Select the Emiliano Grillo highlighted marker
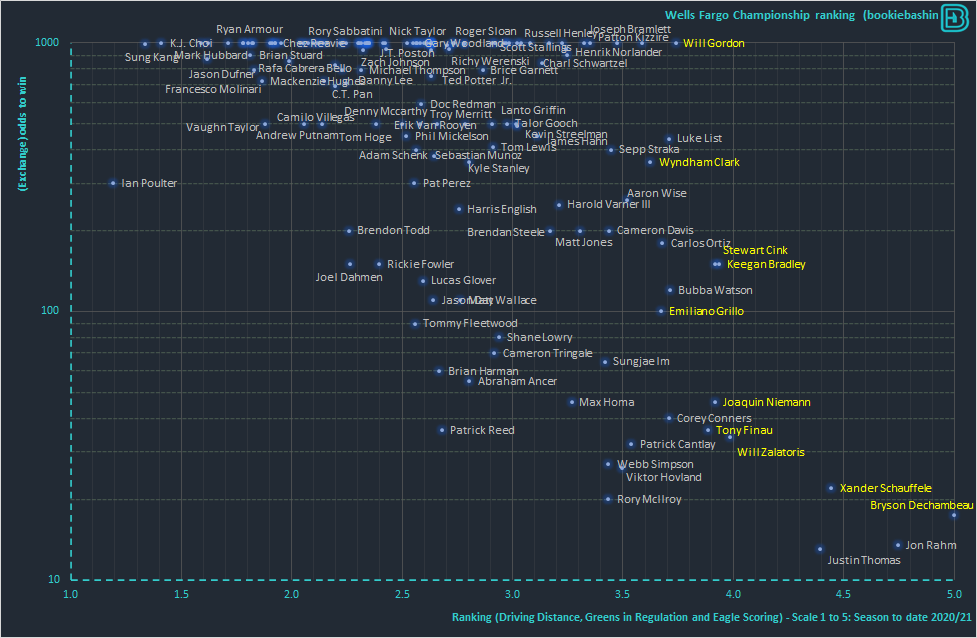 [661, 311]
